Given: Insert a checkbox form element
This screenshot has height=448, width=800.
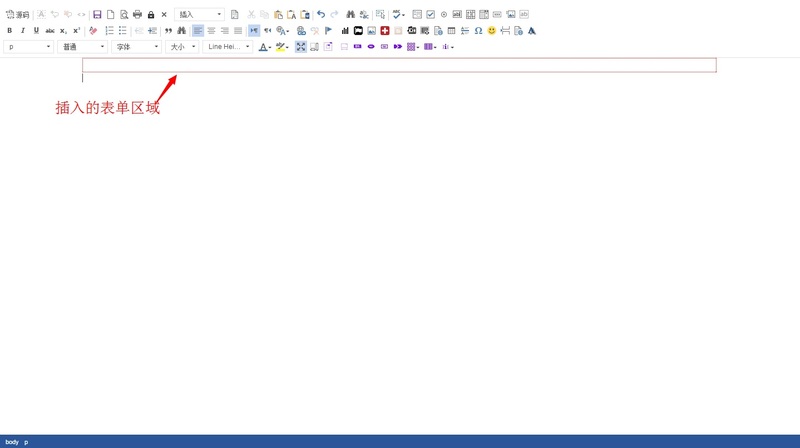Looking at the screenshot, I should point(430,15).
